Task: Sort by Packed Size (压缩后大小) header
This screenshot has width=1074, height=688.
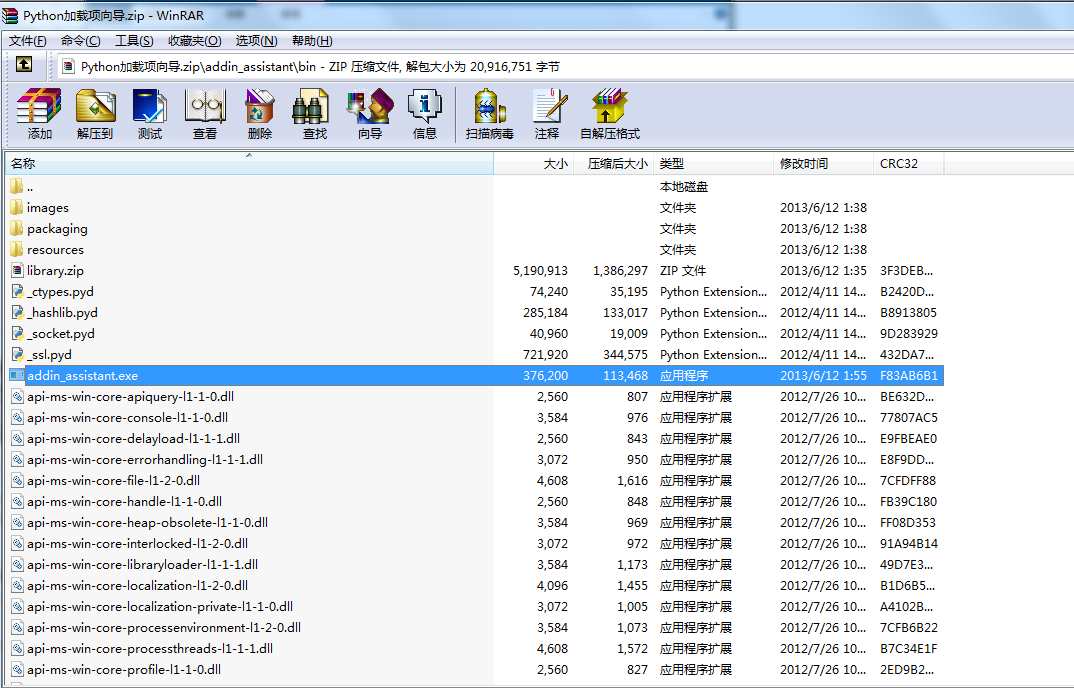Action: (614, 164)
